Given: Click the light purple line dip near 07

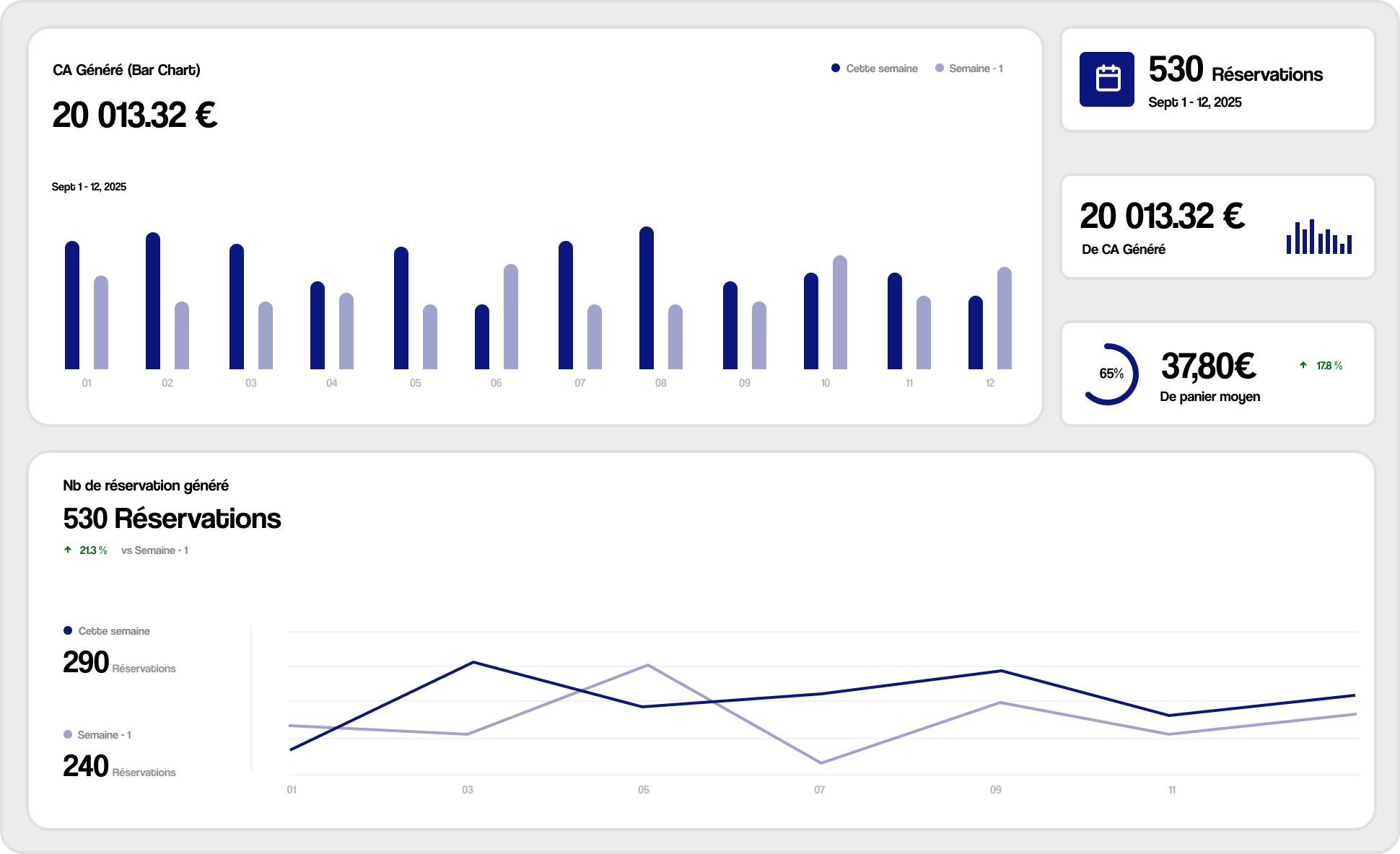Looking at the screenshot, I should coord(821,762).
